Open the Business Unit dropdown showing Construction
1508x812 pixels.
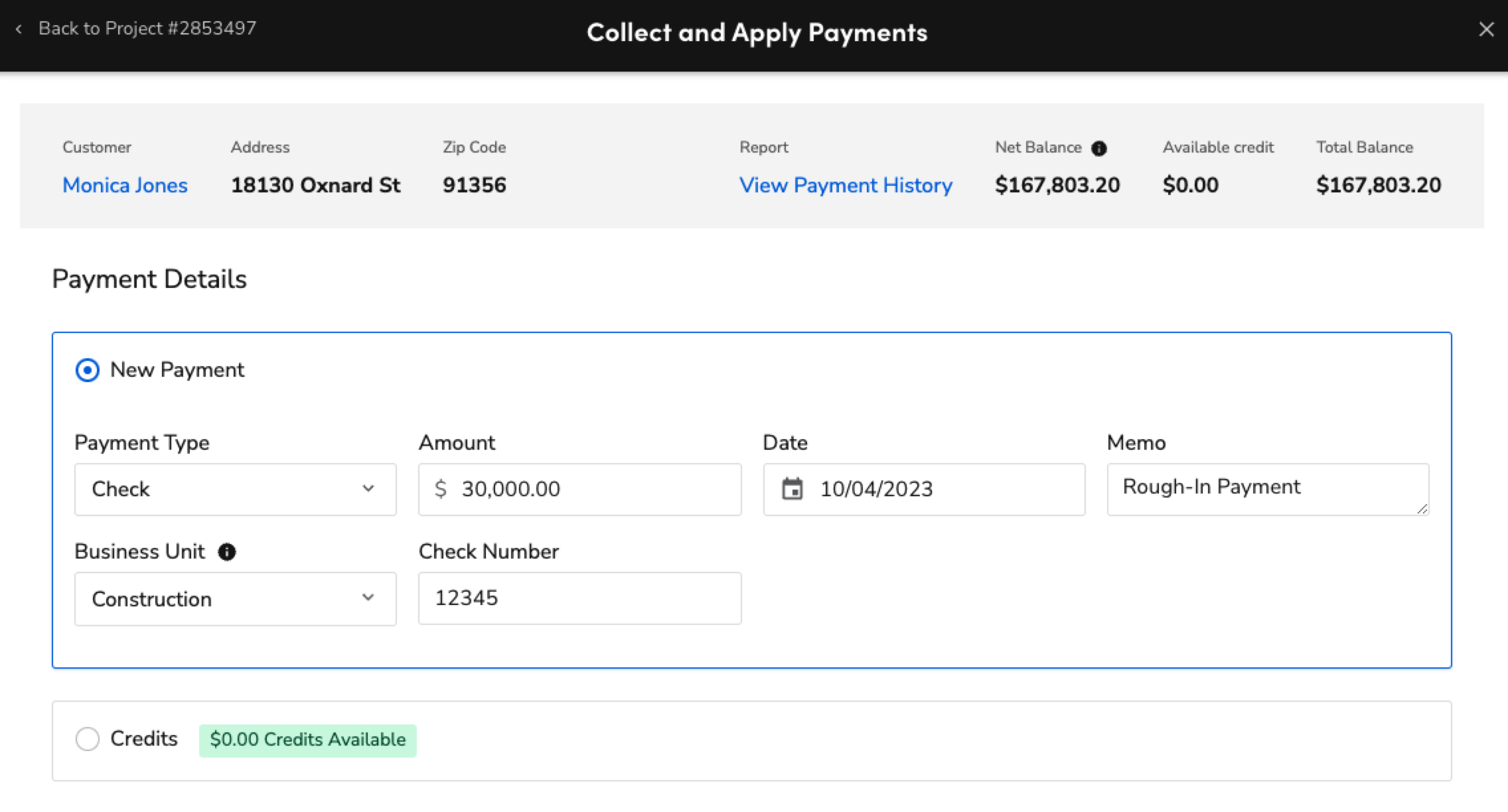click(236, 599)
